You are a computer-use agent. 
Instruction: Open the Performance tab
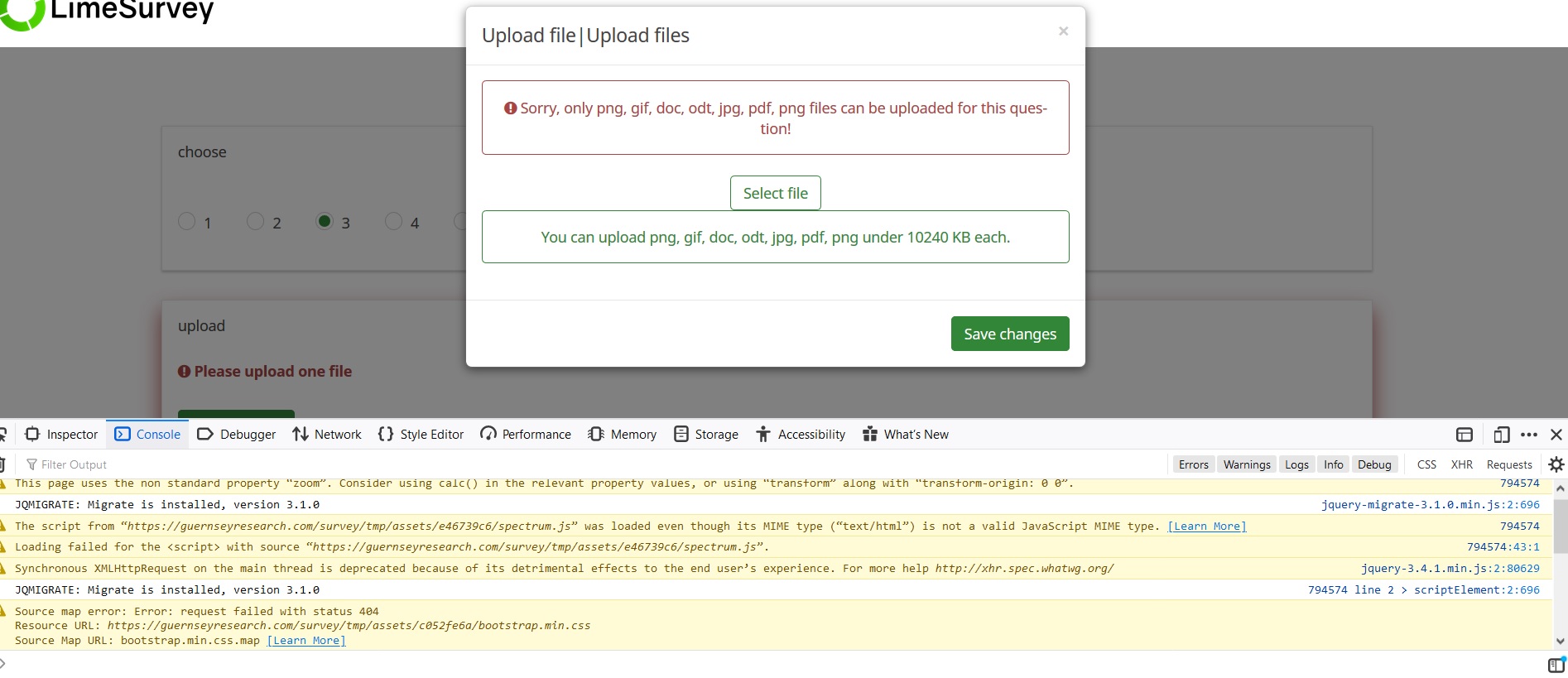pyautogui.click(x=526, y=435)
